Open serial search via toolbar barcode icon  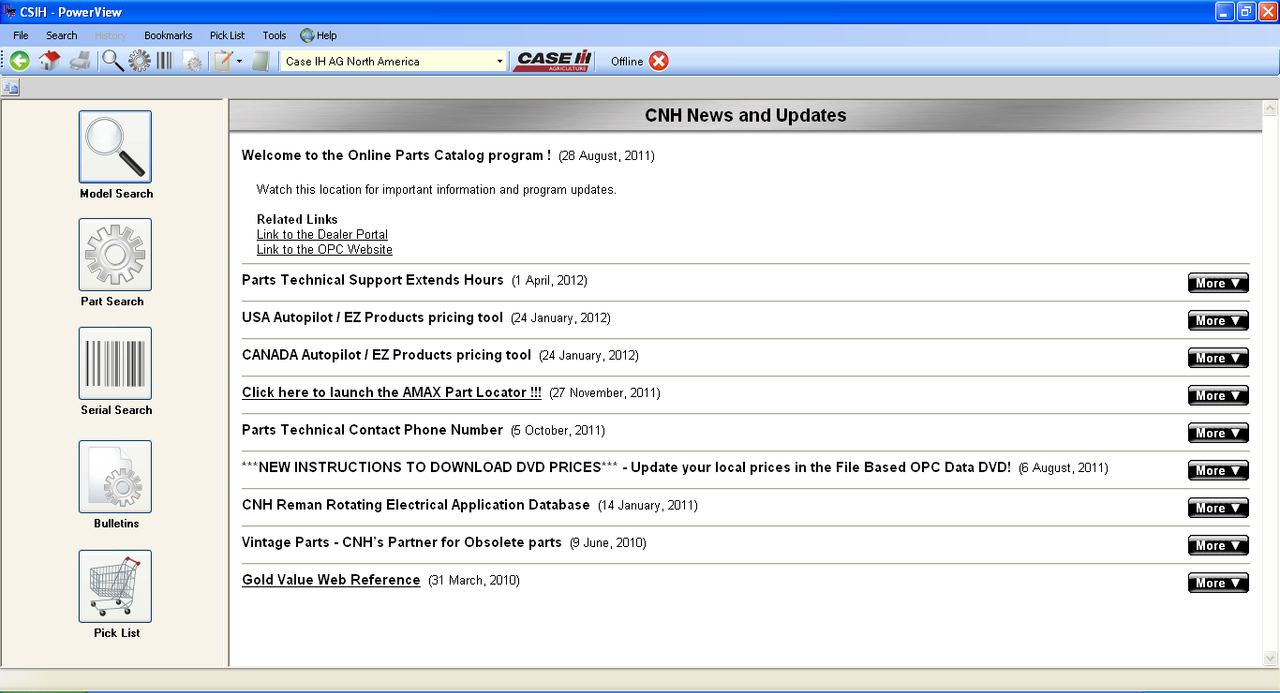165,61
